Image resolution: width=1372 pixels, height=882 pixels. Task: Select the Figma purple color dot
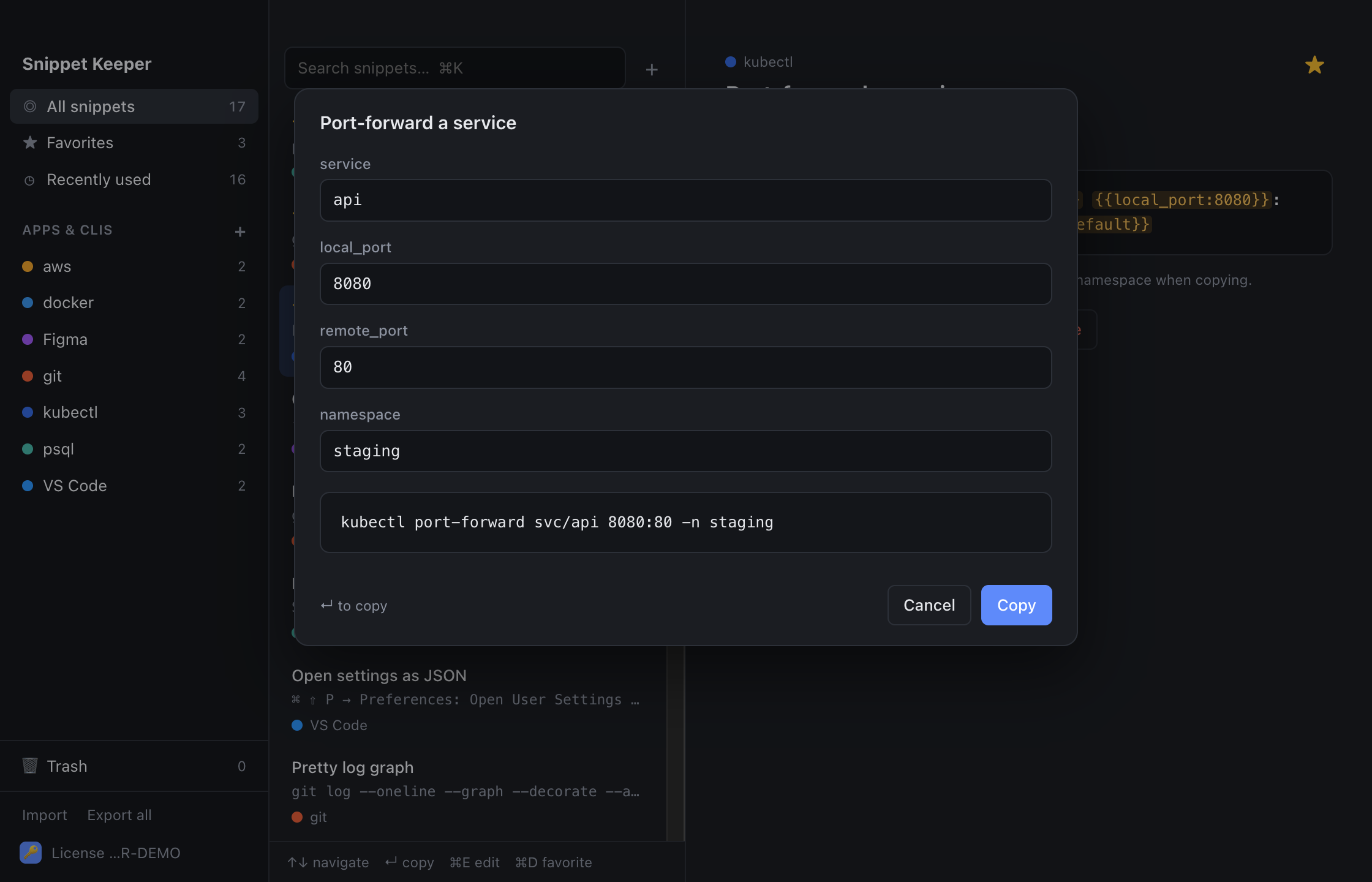(x=28, y=339)
